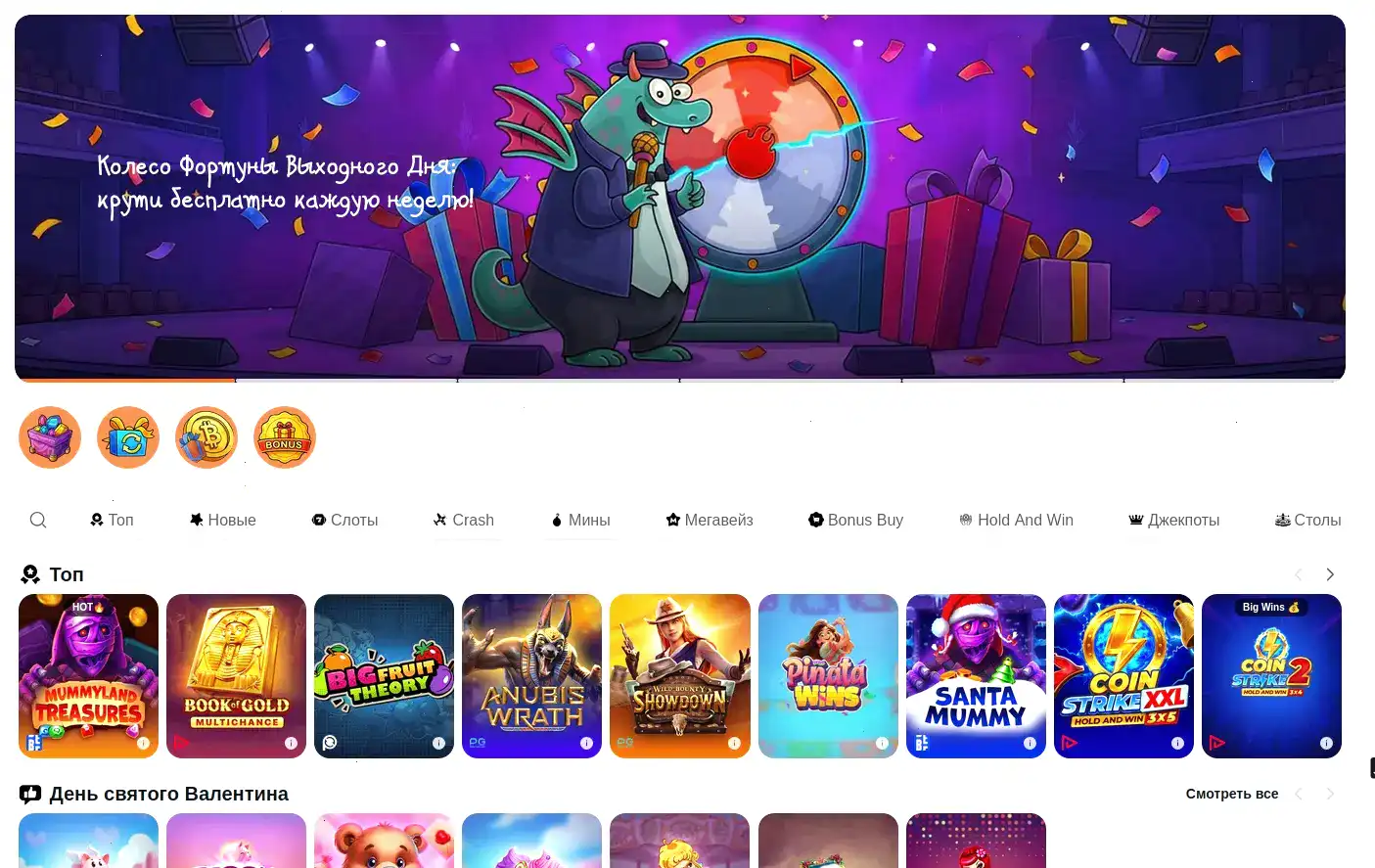Open the Джекпоты category
Screen dimensions: 1375x868
coord(1173,520)
